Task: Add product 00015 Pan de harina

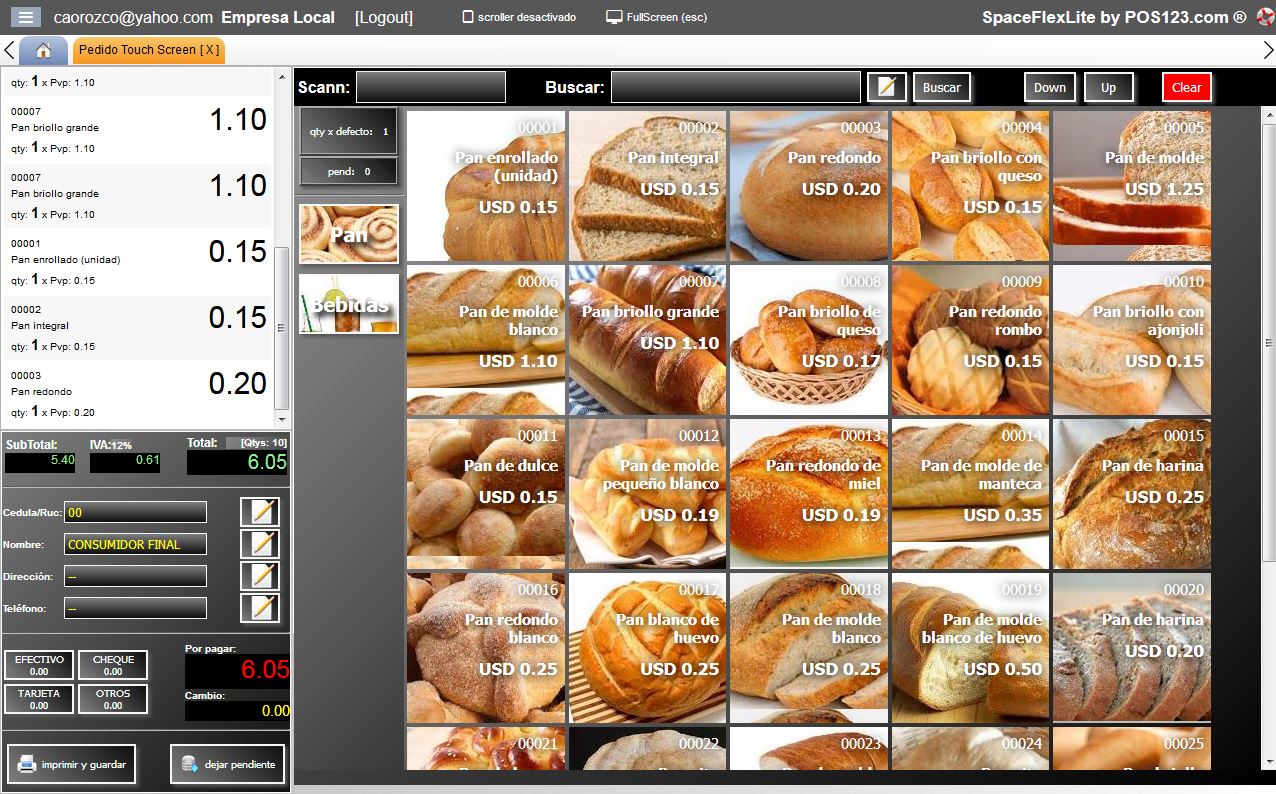Action: 1132,494
